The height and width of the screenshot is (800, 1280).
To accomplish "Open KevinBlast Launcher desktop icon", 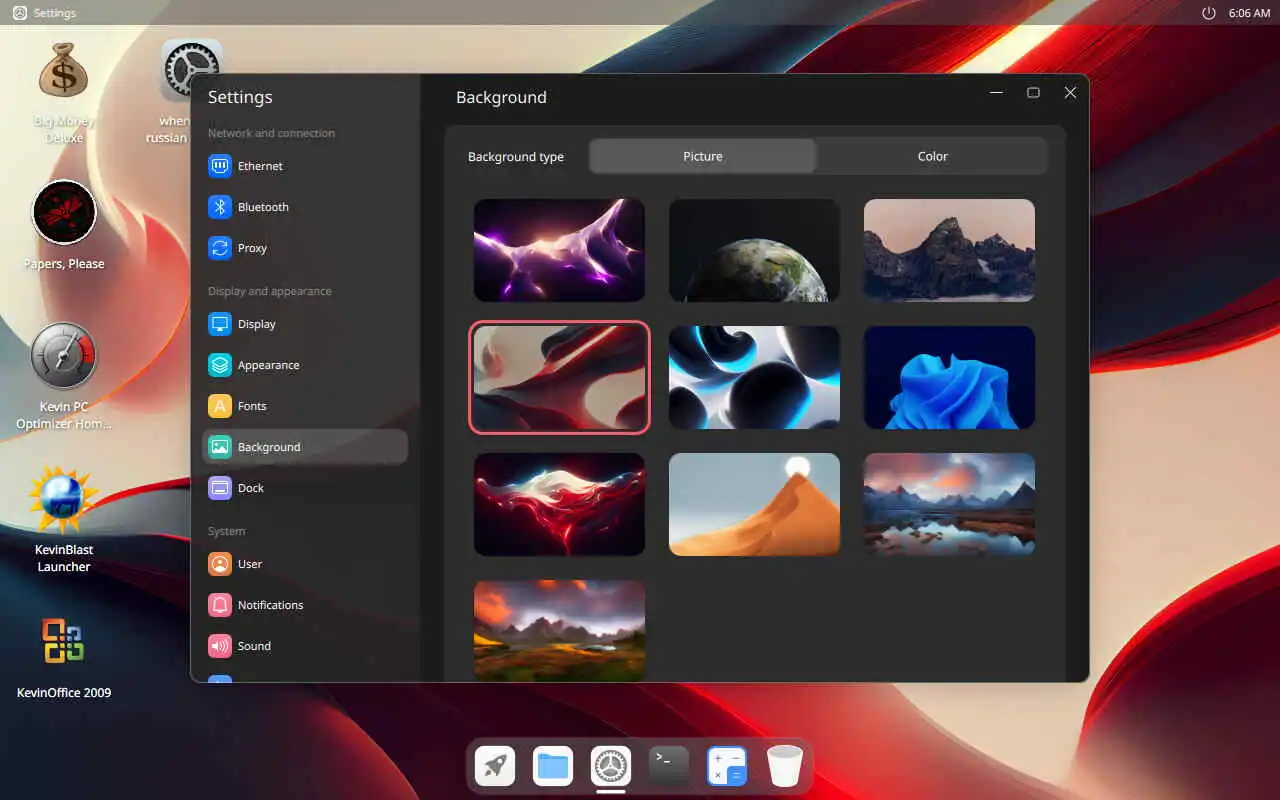I will pos(64,499).
